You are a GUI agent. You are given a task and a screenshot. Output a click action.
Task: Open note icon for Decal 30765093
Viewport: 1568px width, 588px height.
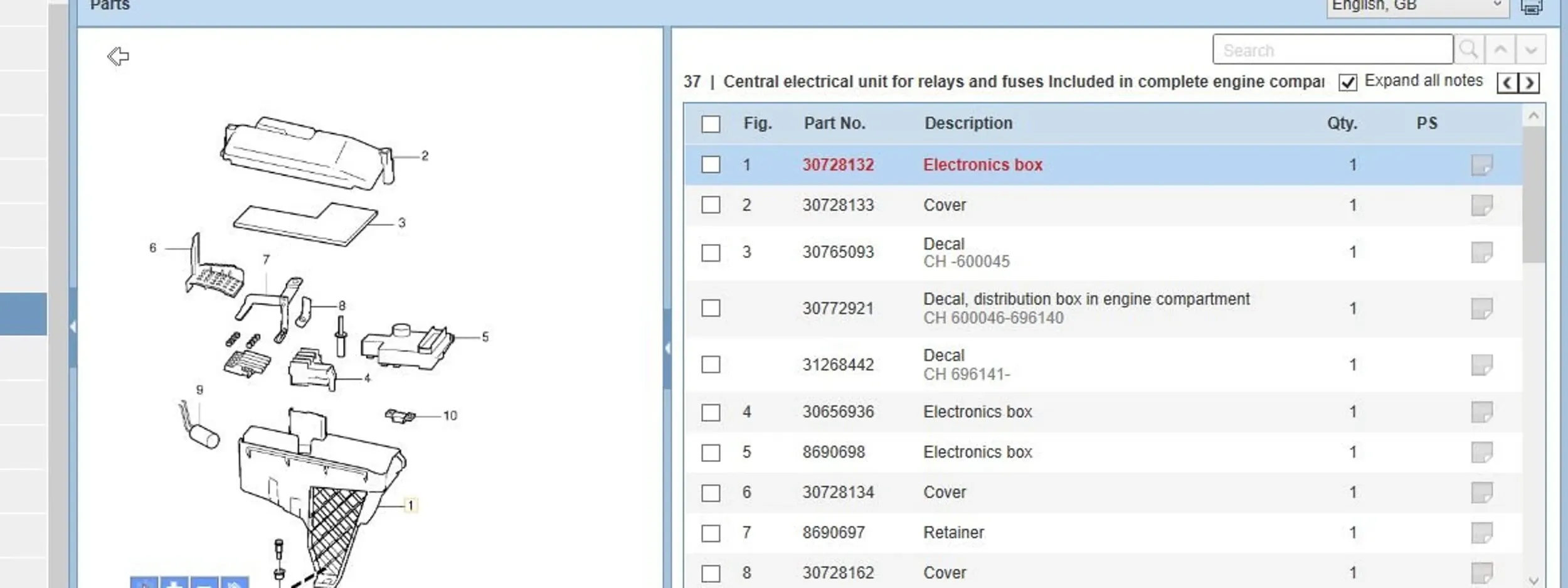pyautogui.click(x=1481, y=252)
